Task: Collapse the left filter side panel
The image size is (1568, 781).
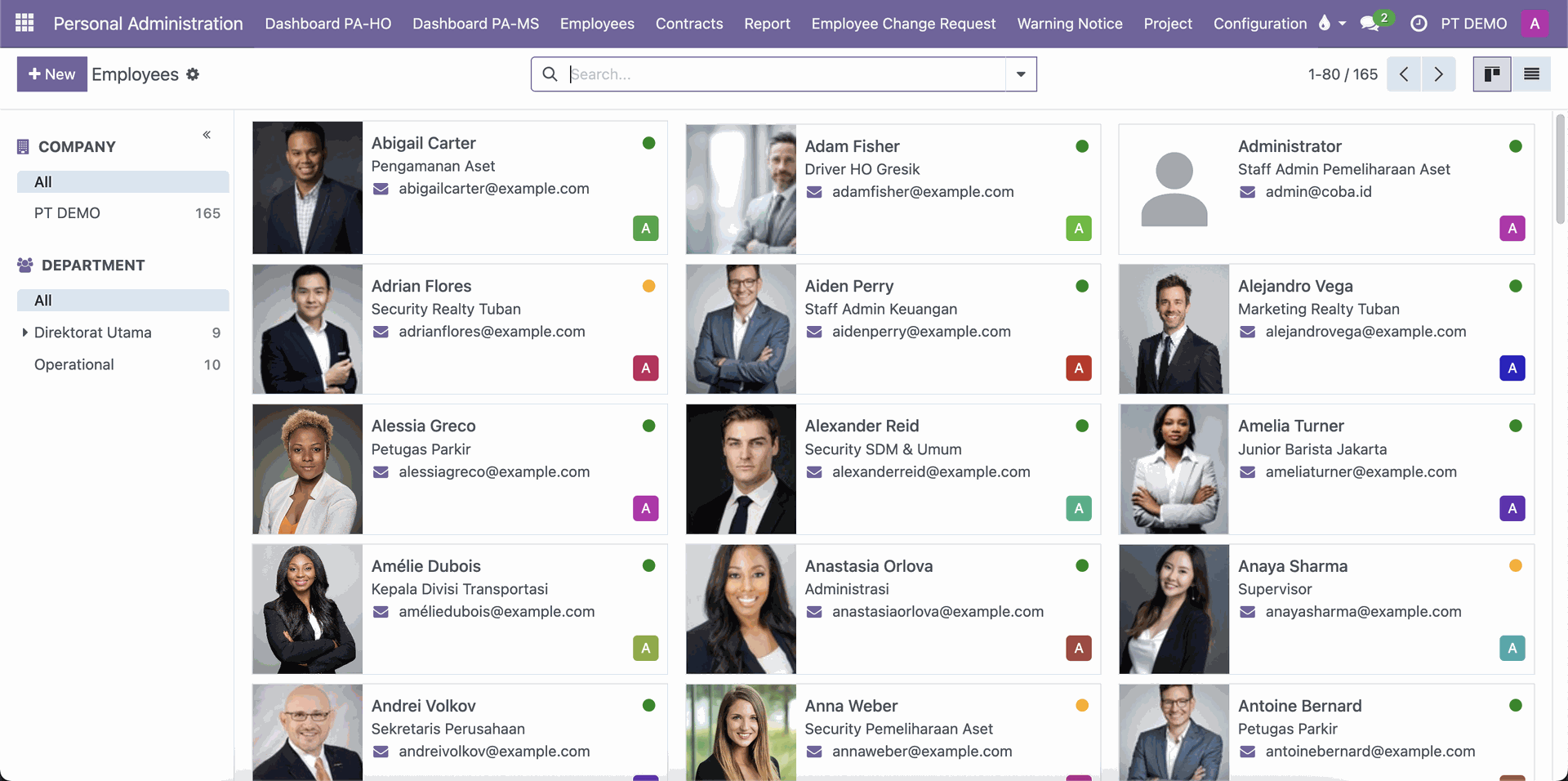Action: click(207, 135)
